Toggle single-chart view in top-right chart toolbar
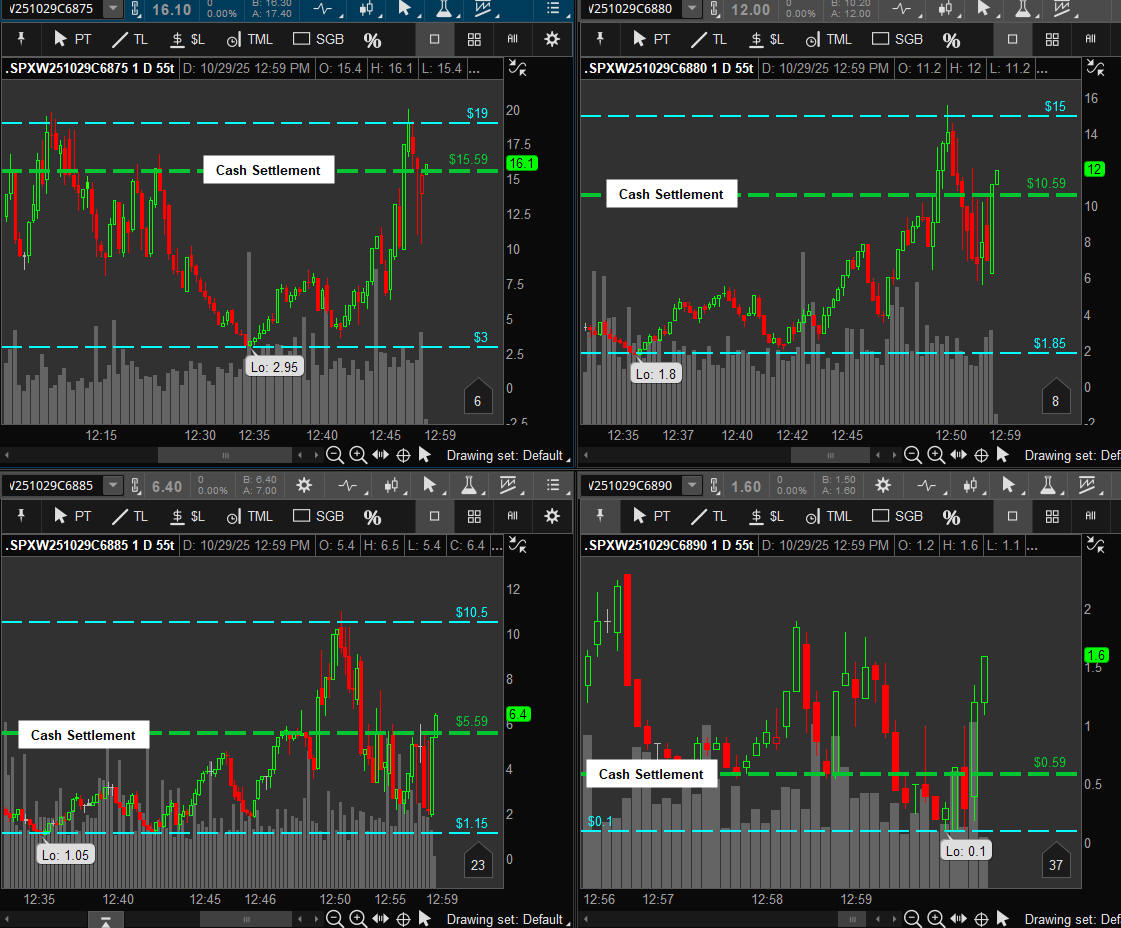The height and width of the screenshot is (928, 1121). pos(1012,40)
